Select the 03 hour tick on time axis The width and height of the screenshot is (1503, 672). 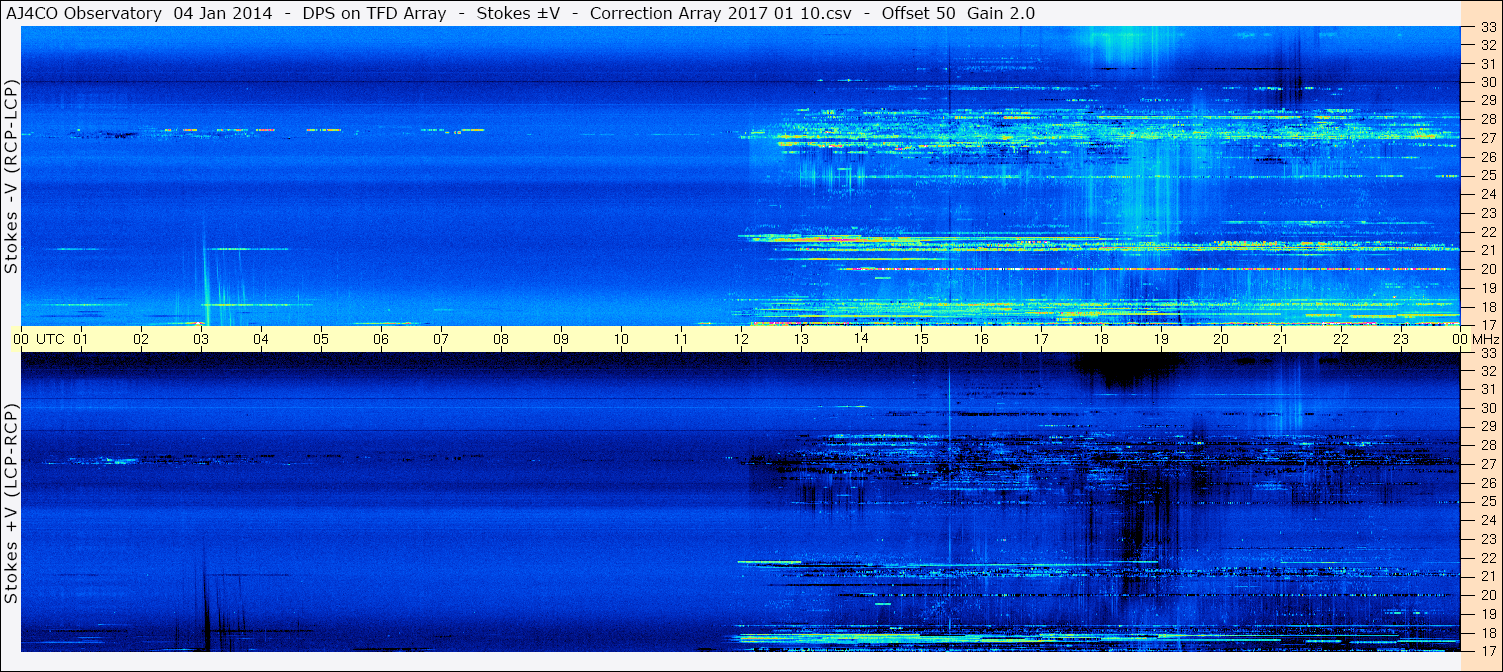click(x=201, y=339)
